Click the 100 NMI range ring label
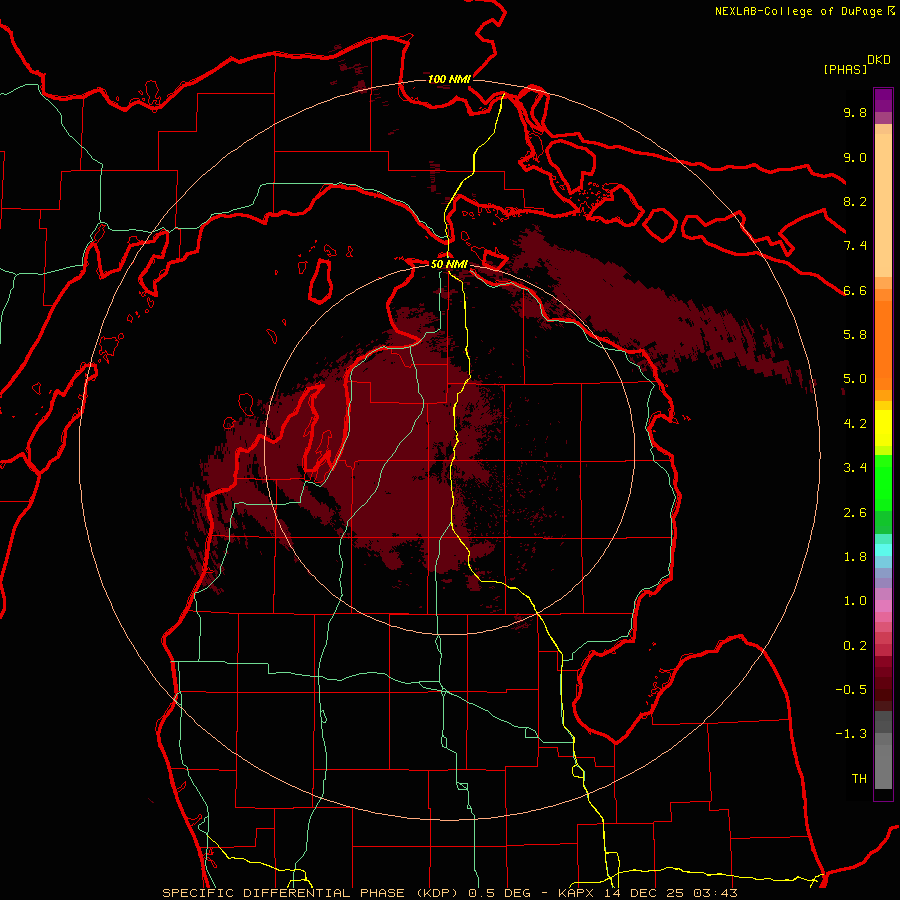The image size is (900, 900). pyautogui.click(x=449, y=79)
